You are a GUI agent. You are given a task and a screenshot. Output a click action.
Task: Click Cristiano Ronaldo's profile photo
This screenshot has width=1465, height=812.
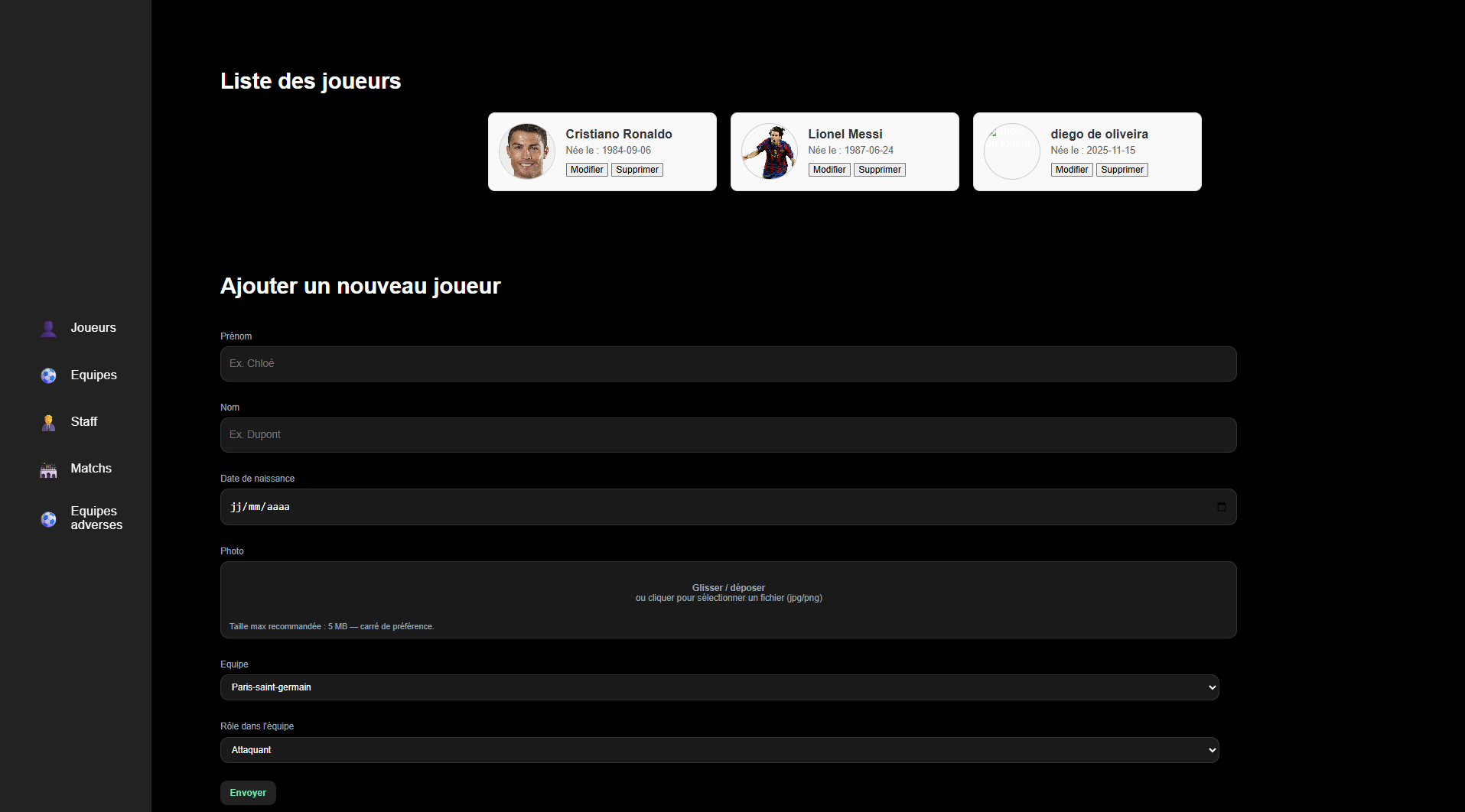(x=526, y=151)
